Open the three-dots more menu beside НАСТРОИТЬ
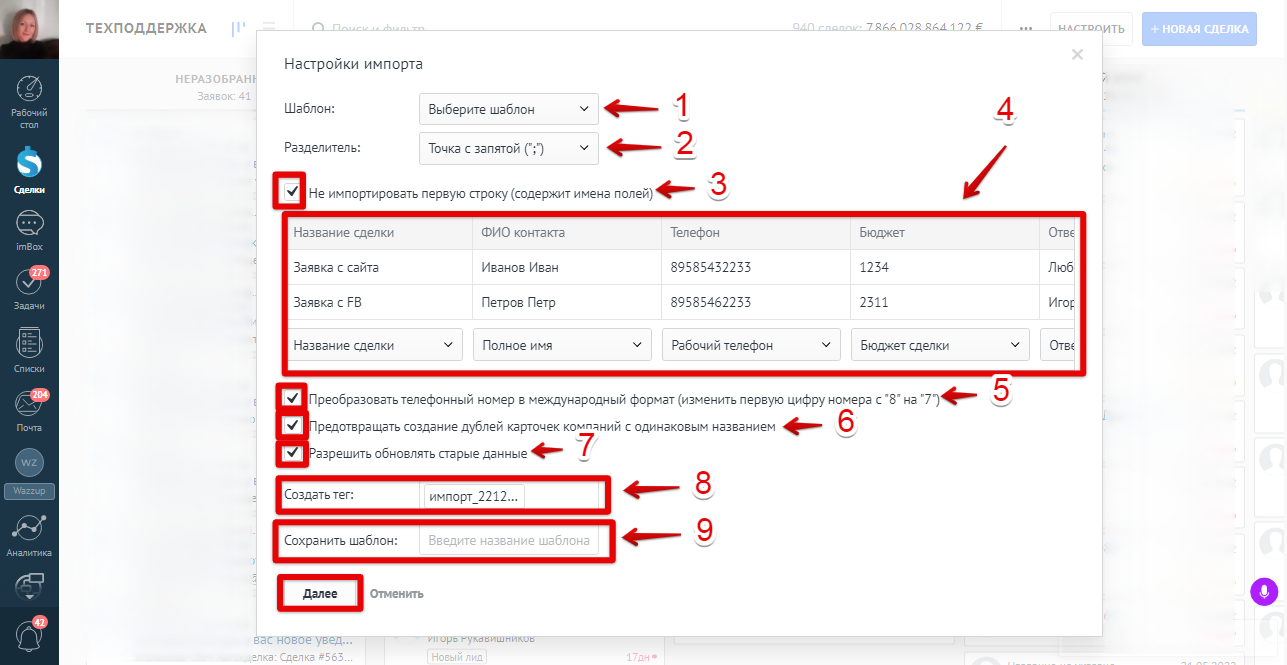 point(1025,29)
